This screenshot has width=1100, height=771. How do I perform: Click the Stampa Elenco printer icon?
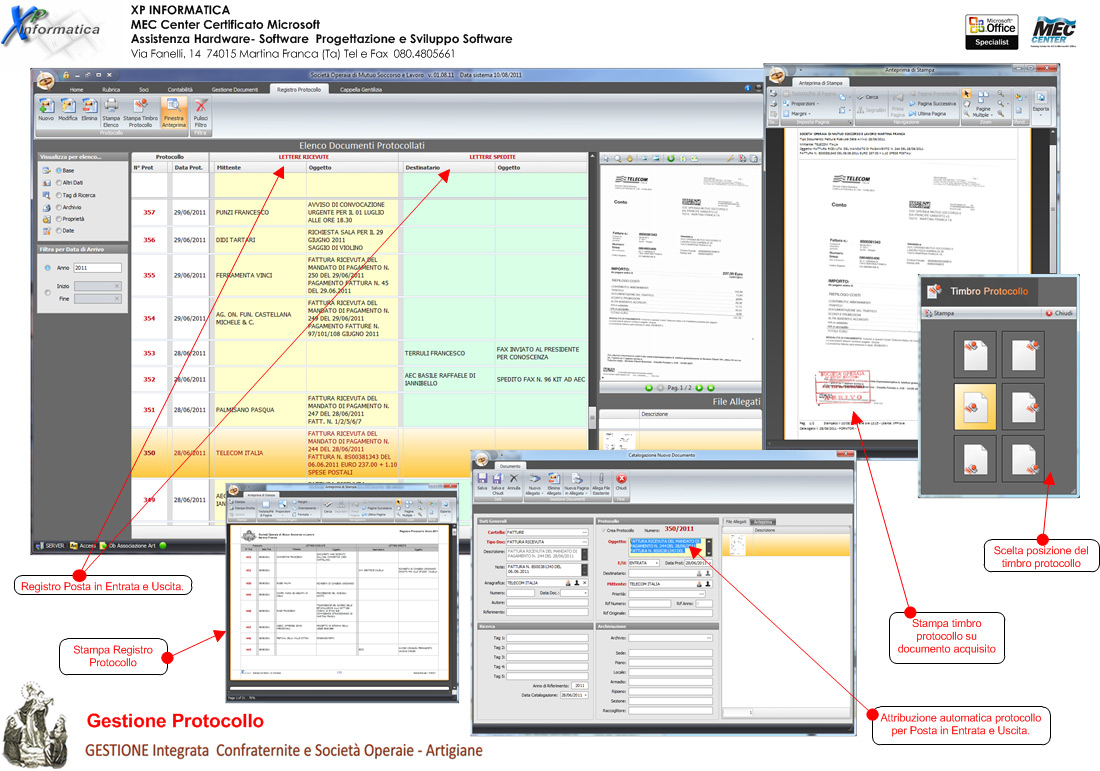111,107
